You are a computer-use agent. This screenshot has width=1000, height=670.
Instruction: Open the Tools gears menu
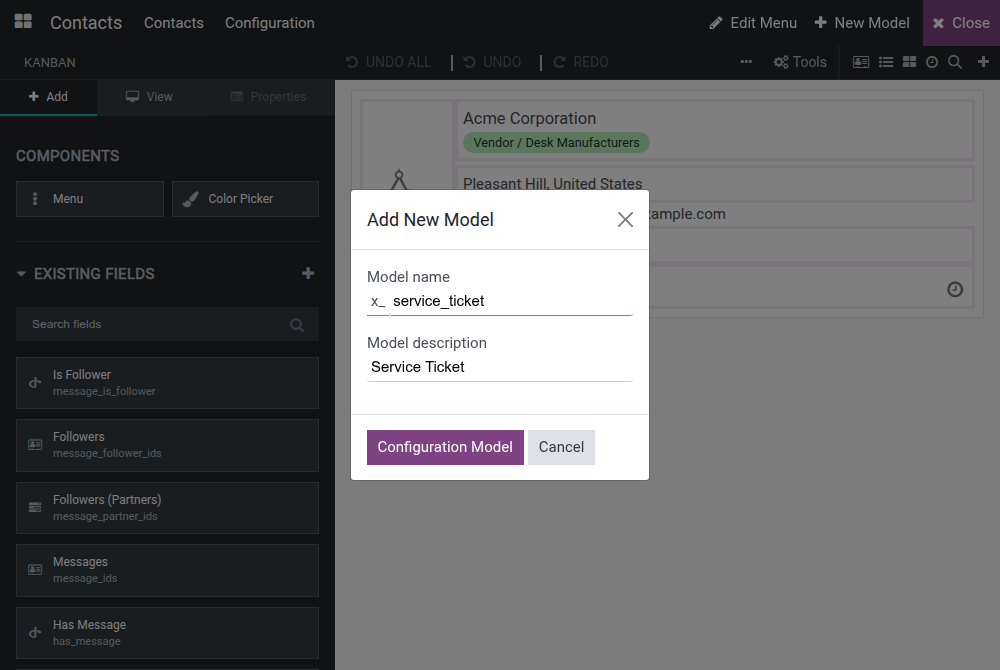tap(800, 62)
